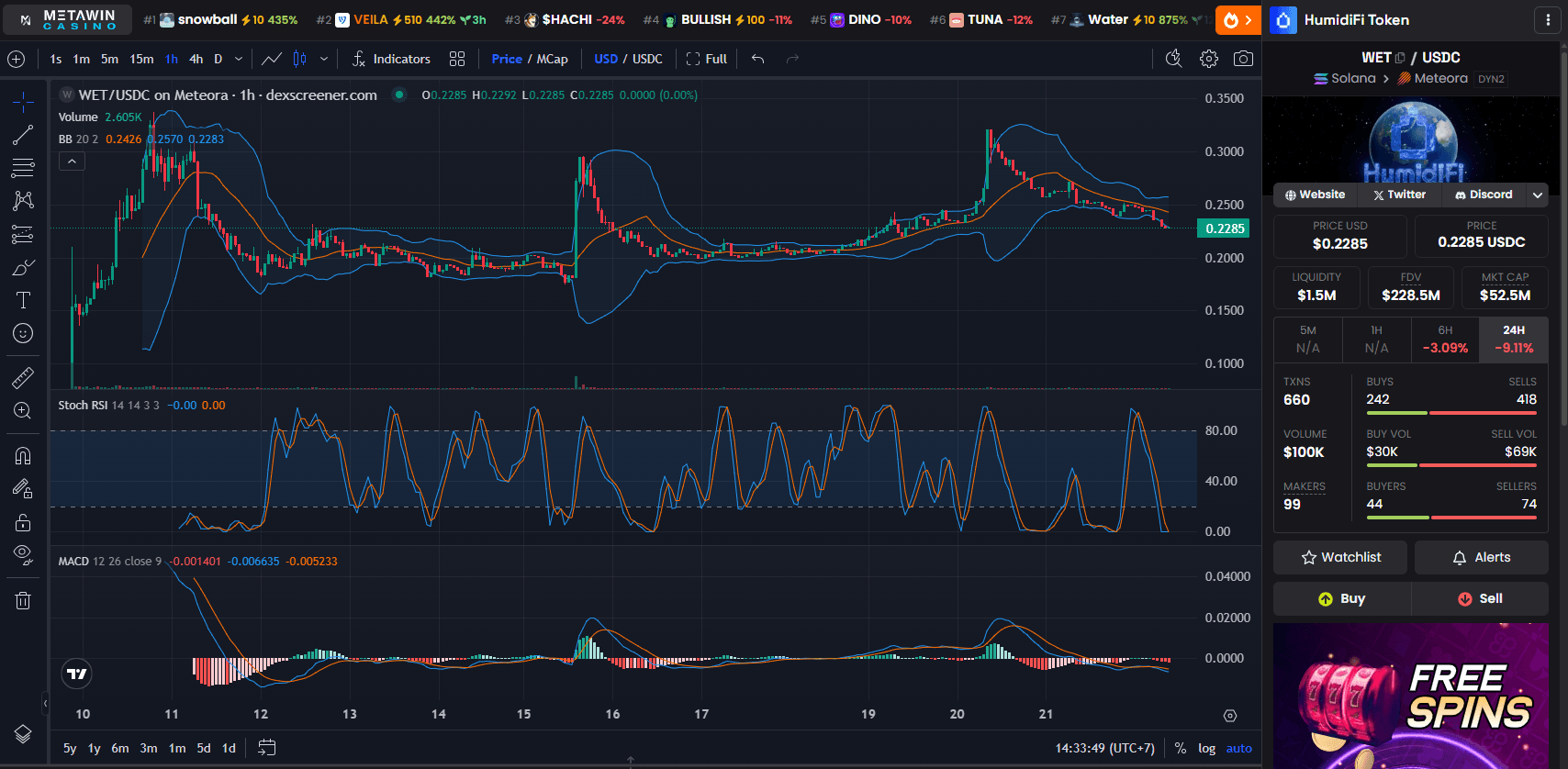This screenshot has height=769, width=1568.
Task: Open chart style dropdown arrow
Action: click(323, 59)
